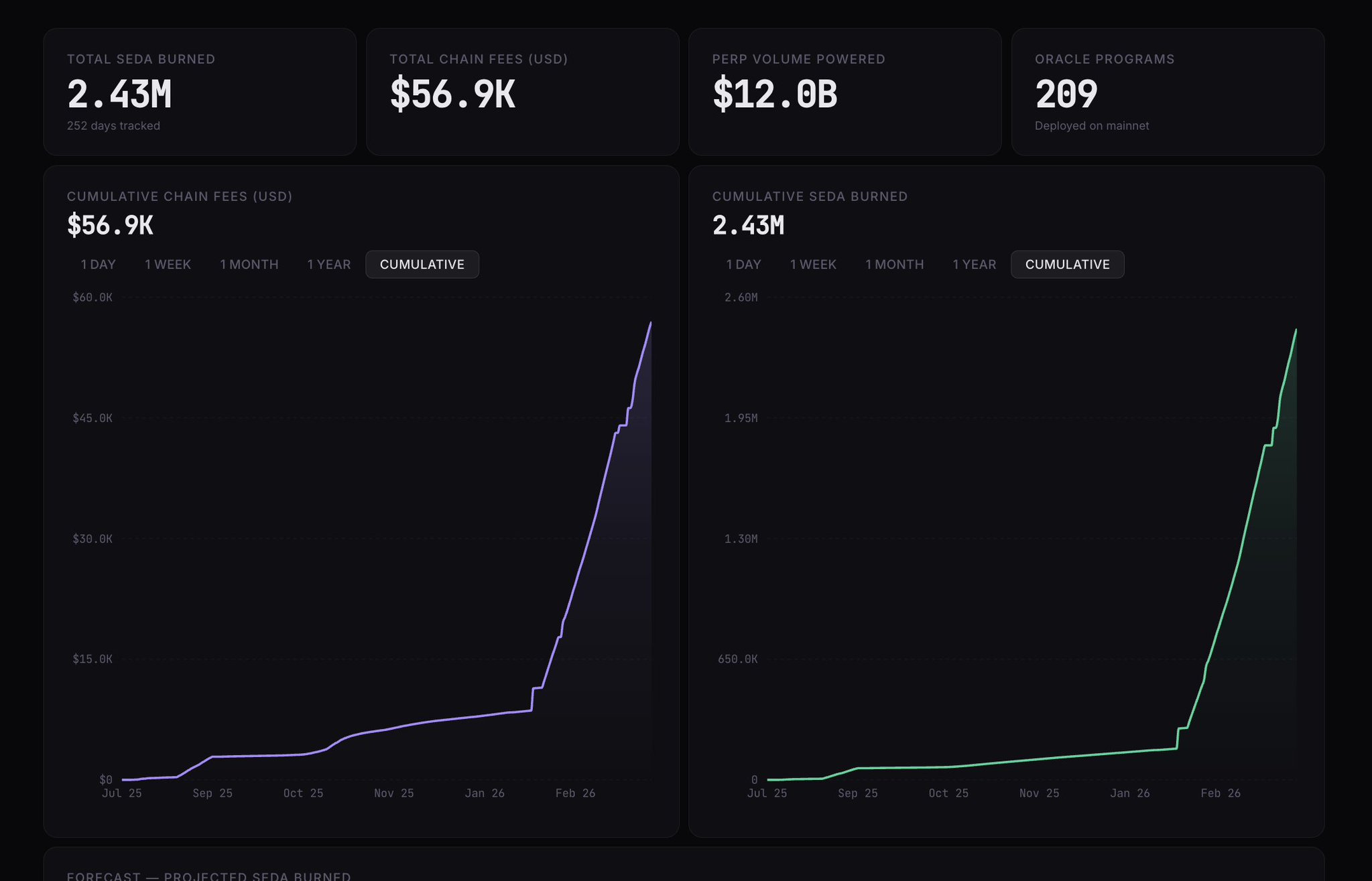Select CUMULATIVE on chain fees chart
The height and width of the screenshot is (881, 1372).
(x=422, y=265)
